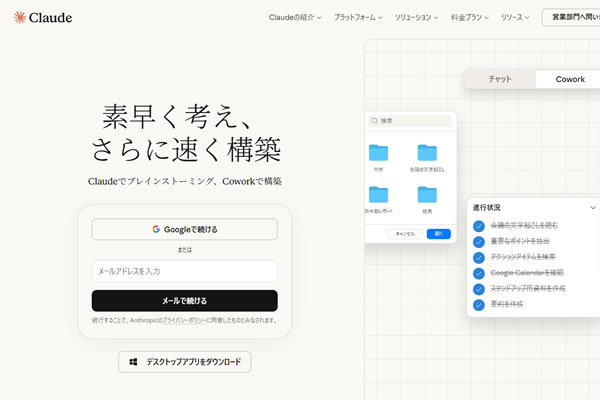Open the 料金プラン menu
The width and height of the screenshot is (600, 400).
tap(473, 18)
